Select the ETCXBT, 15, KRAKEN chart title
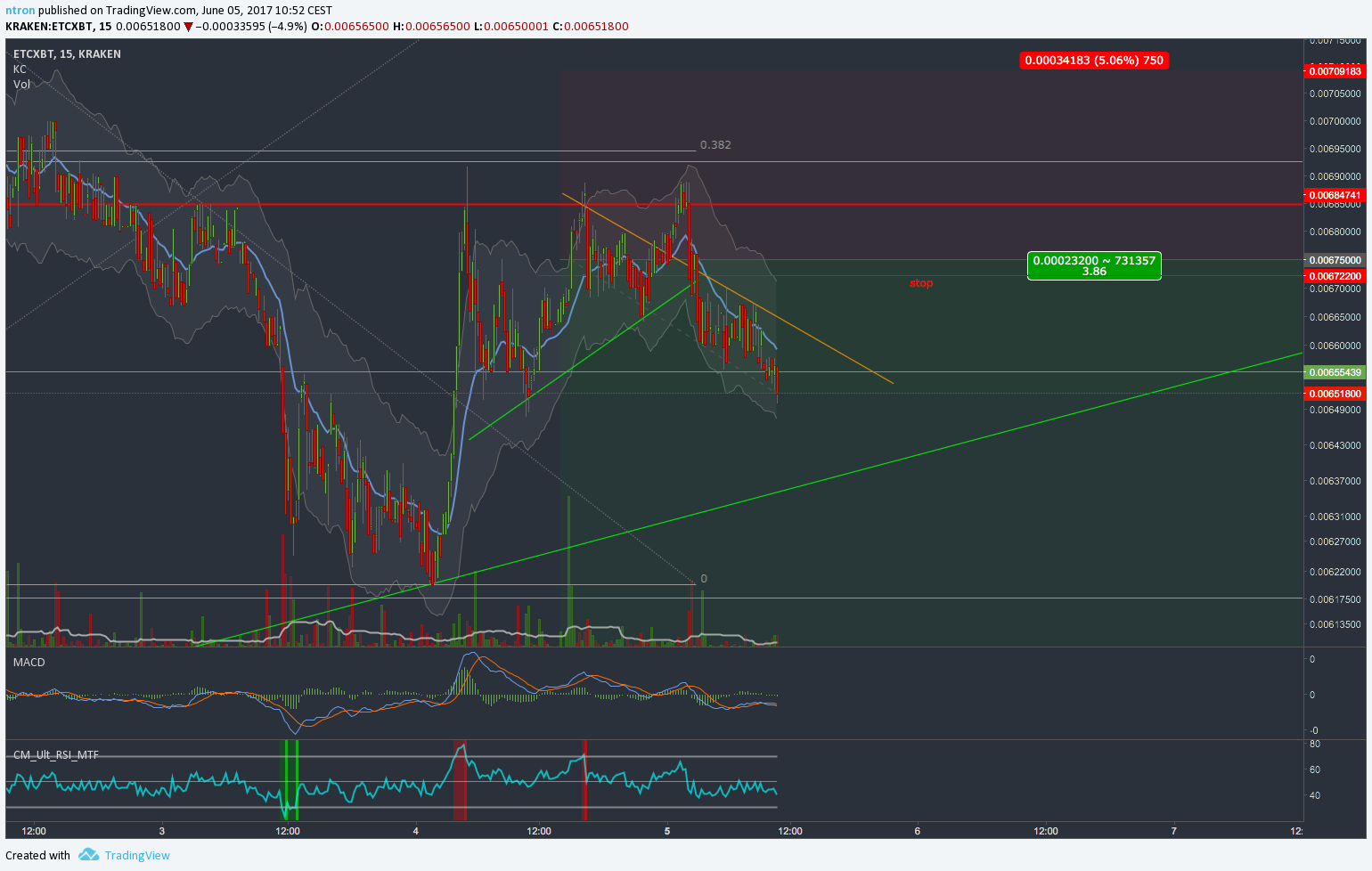This screenshot has width=1372, height=871. pyautogui.click(x=67, y=54)
